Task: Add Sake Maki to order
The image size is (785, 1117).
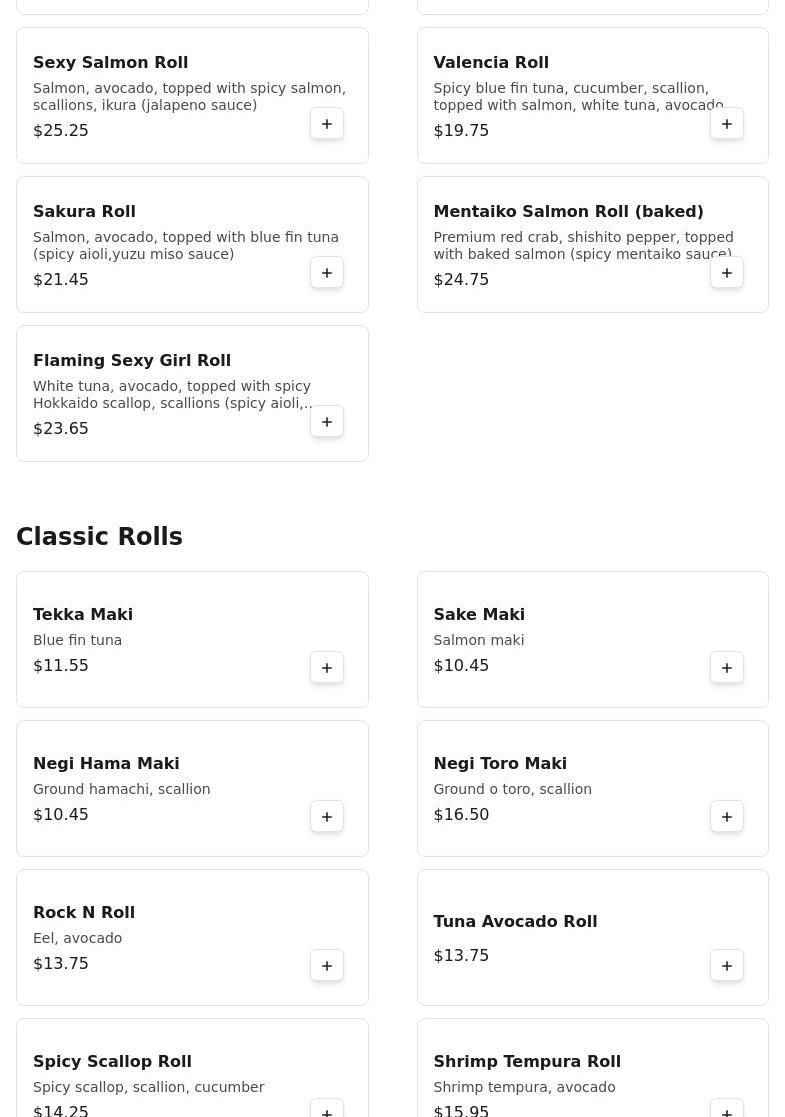Action: point(727,668)
